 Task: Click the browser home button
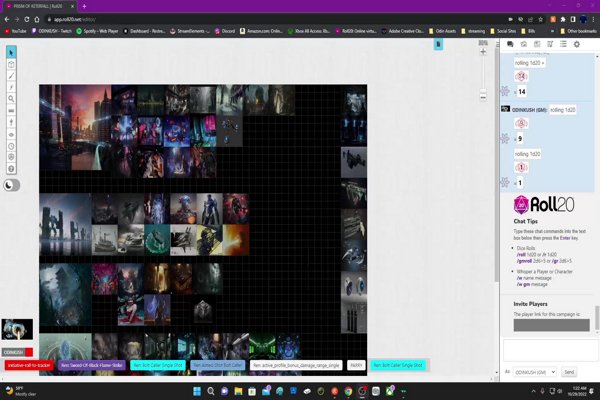point(37,19)
